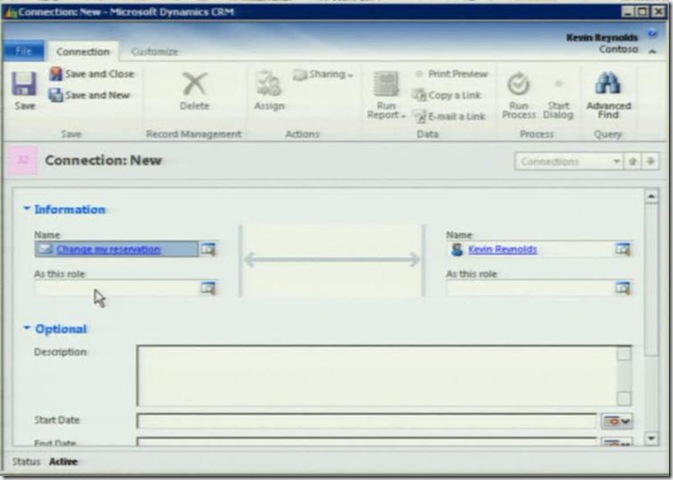Collapse the Optional section
Image resolution: width=673 pixels, height=480 pixels.
pos(27,328)
